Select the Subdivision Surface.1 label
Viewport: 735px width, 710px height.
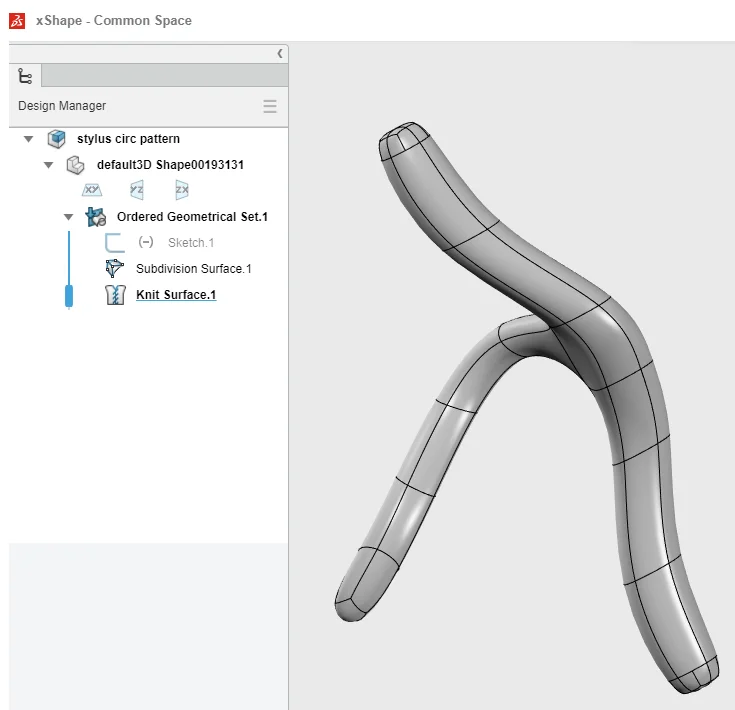point(193,268)
